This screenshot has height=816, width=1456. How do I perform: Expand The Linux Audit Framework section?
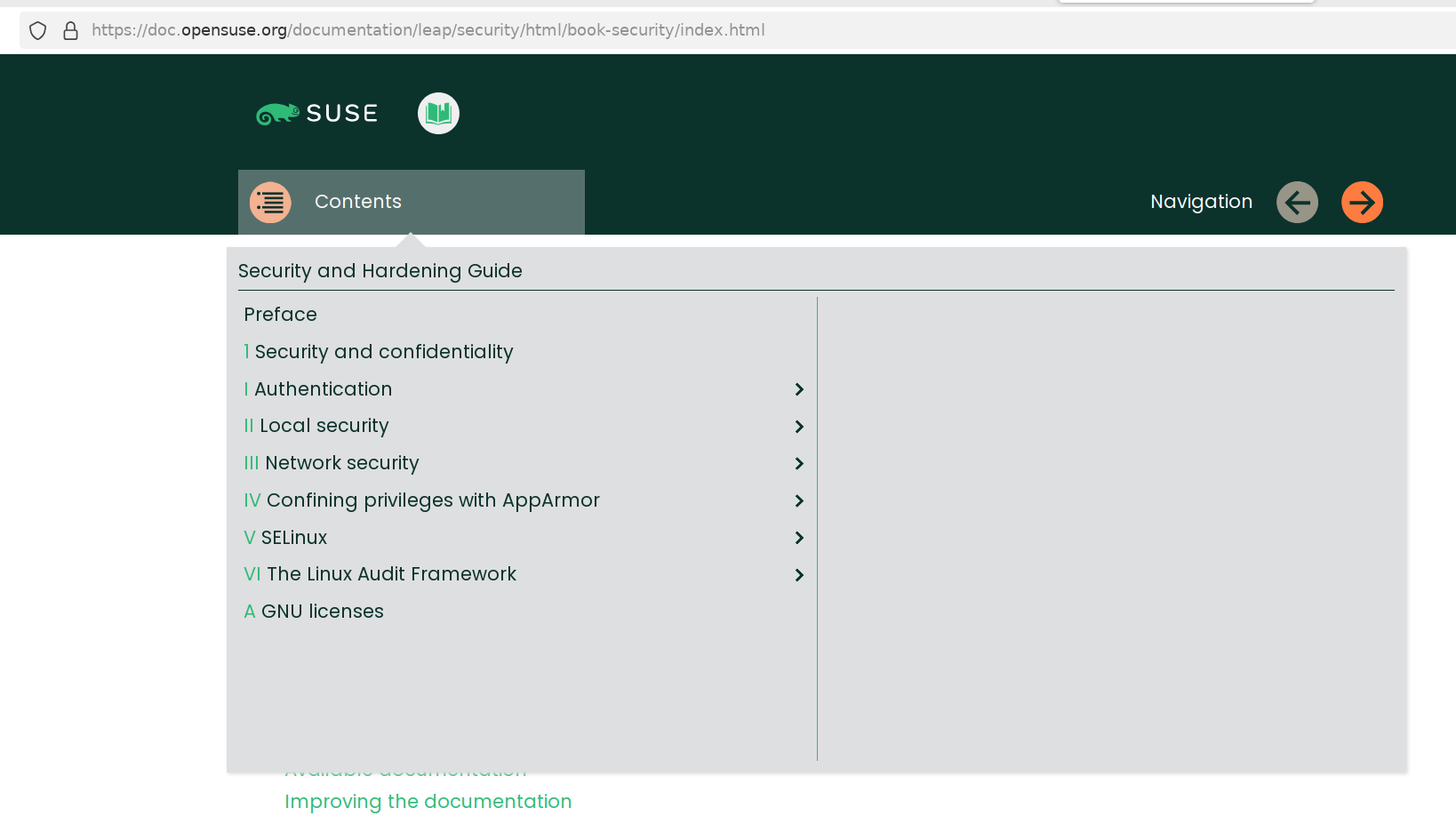click(797, 575)
